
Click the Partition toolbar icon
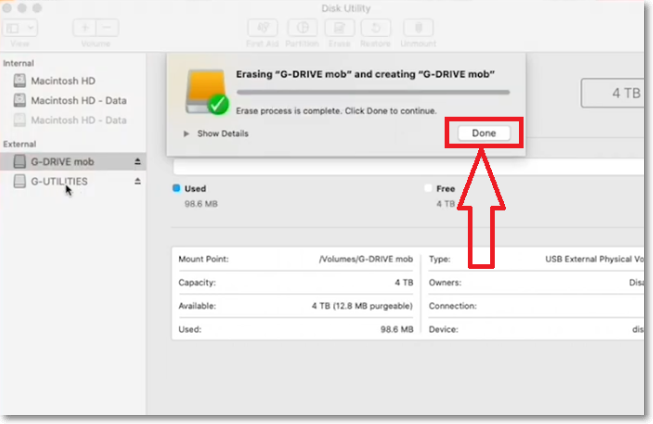[302, 28]
